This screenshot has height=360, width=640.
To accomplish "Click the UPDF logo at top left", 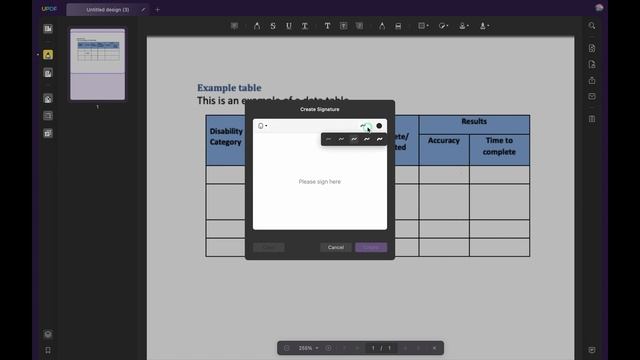I will pyautogui.click(x=49, y=9).
